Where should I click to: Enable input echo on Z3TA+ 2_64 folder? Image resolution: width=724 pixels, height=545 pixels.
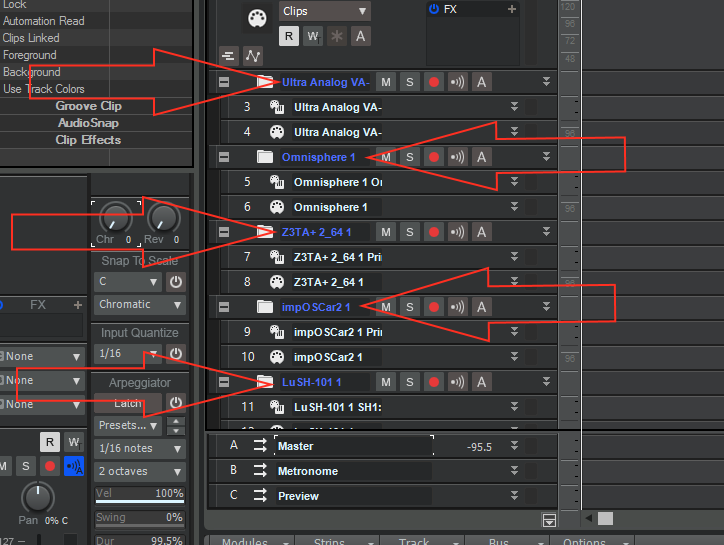458,232
